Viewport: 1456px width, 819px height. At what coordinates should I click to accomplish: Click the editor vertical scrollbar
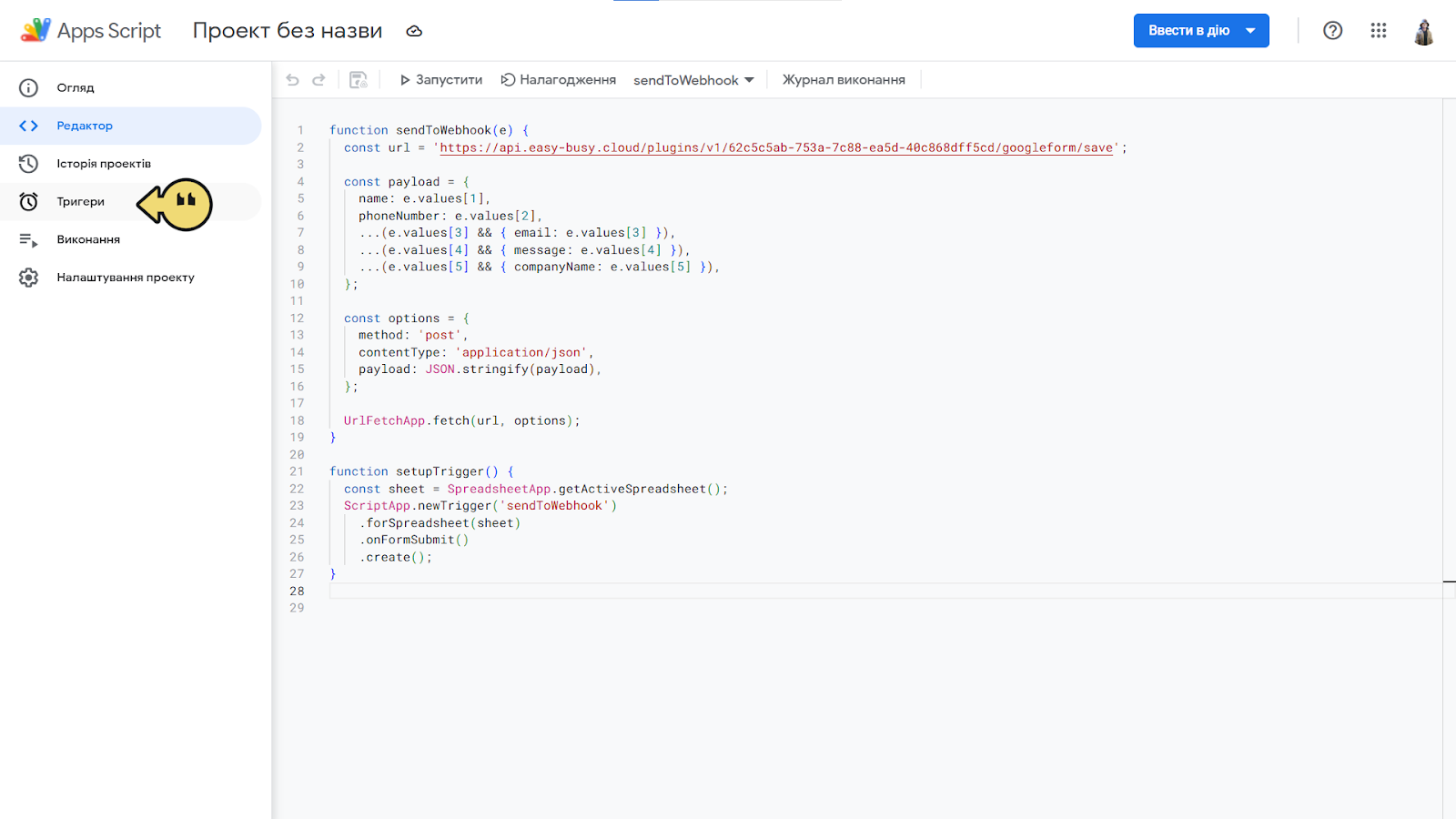click(1449, 459)
